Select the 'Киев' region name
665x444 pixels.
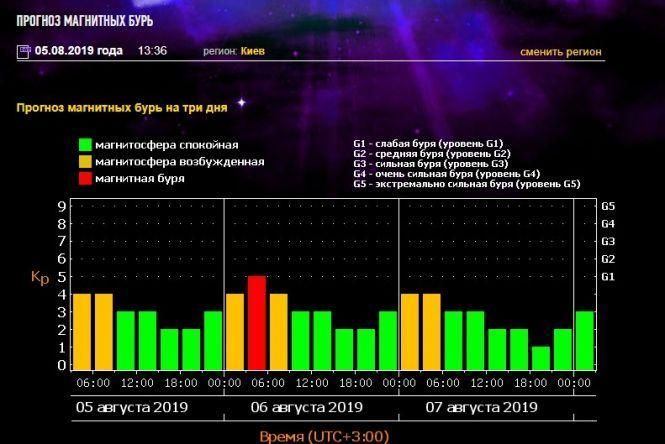(x=254, y=51)
